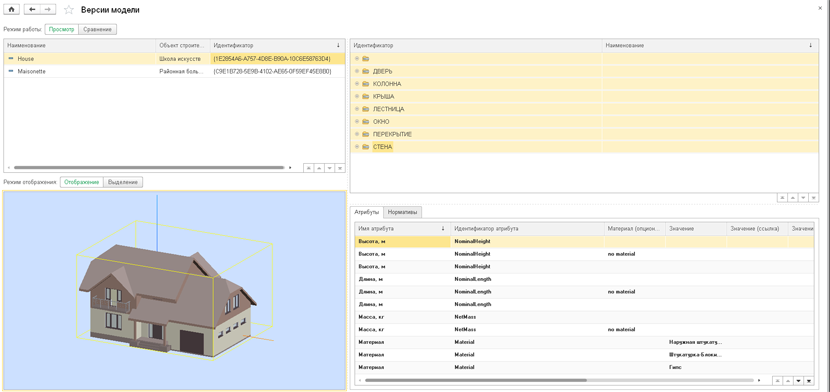Click the ЛЕСТНИЦА folder icon
Screen dimensions: 830x392
pyautogui.click(x=366, y=109)
